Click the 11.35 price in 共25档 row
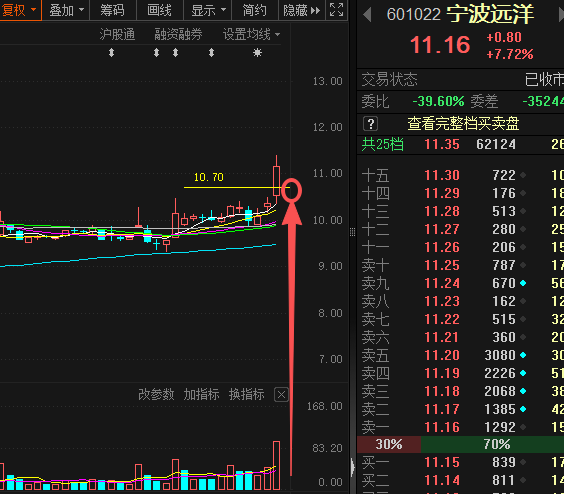The image size is (564, 494). click(x=442, y=144)
